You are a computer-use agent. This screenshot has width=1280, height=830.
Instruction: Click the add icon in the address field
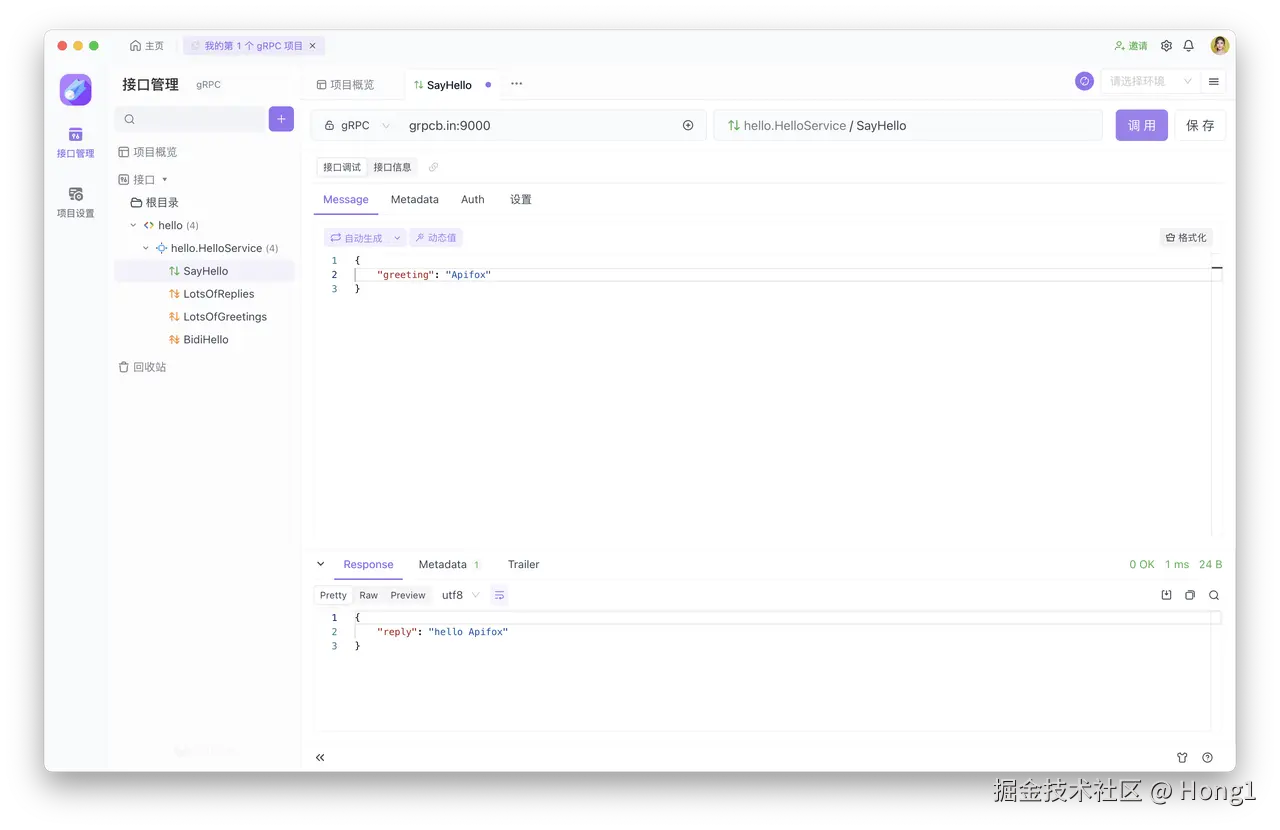pos(688,126)
